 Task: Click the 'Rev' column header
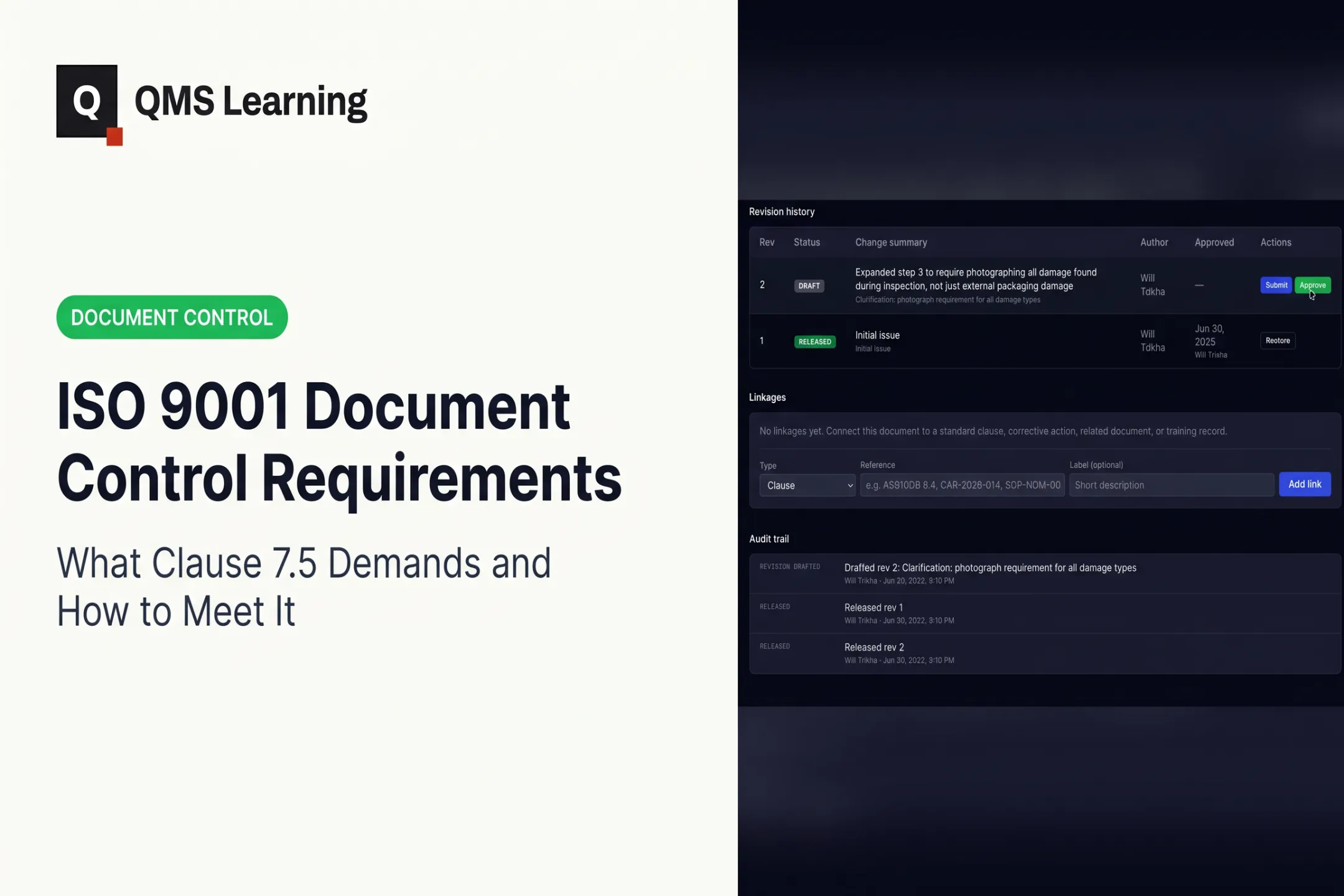pyautogui.click(x=767, y=242)
